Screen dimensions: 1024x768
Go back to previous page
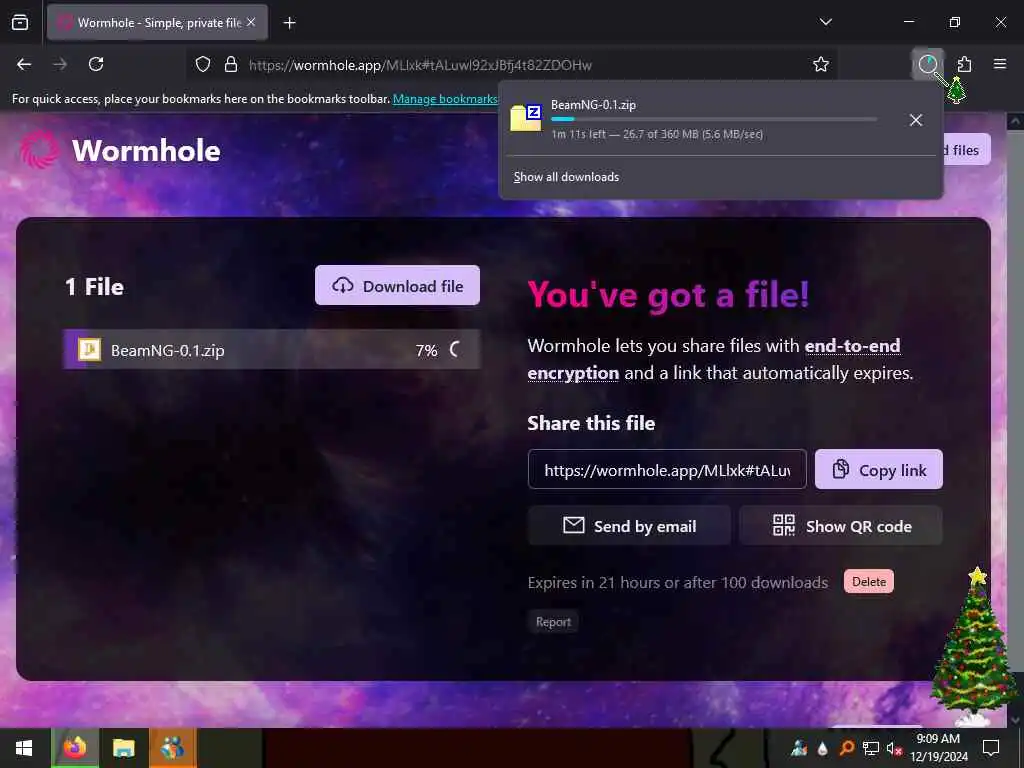[24, 64]
